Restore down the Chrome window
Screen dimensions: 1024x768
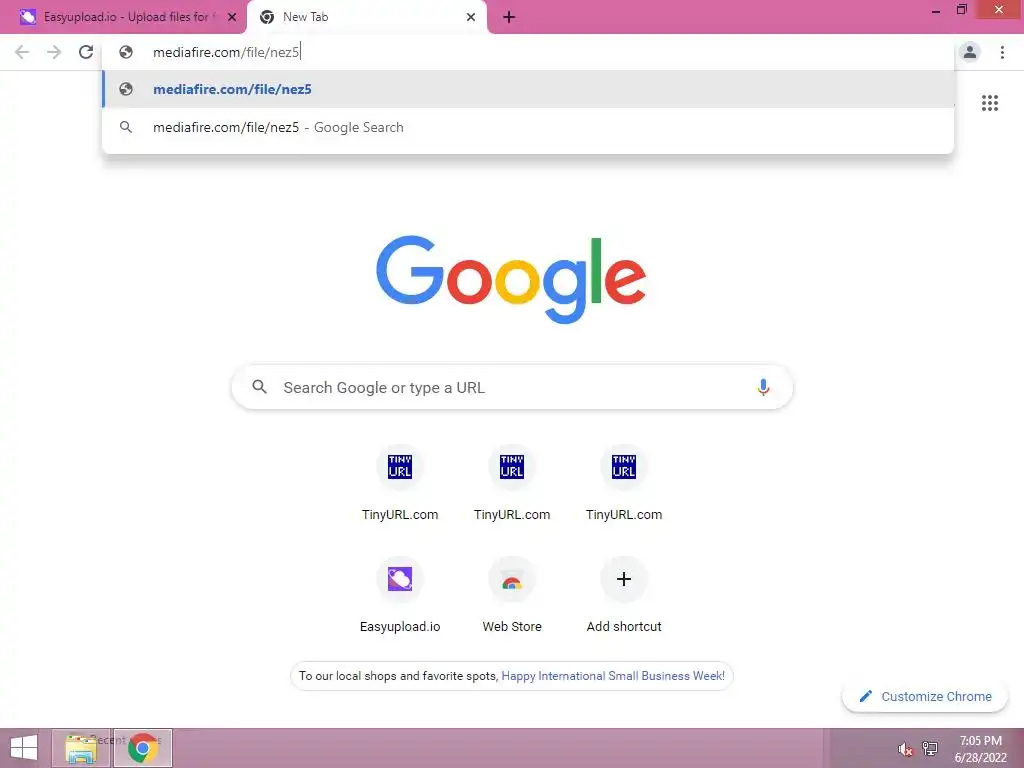tap(962, 10)
